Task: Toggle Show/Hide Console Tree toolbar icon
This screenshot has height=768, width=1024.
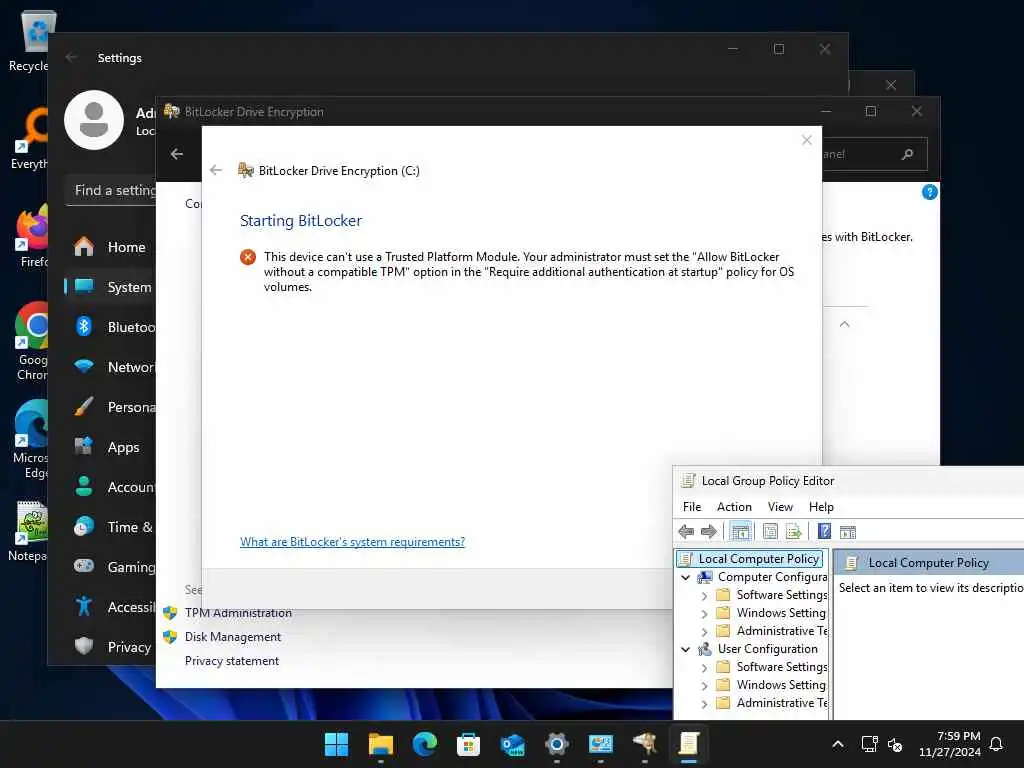Action: coord(741,532)
